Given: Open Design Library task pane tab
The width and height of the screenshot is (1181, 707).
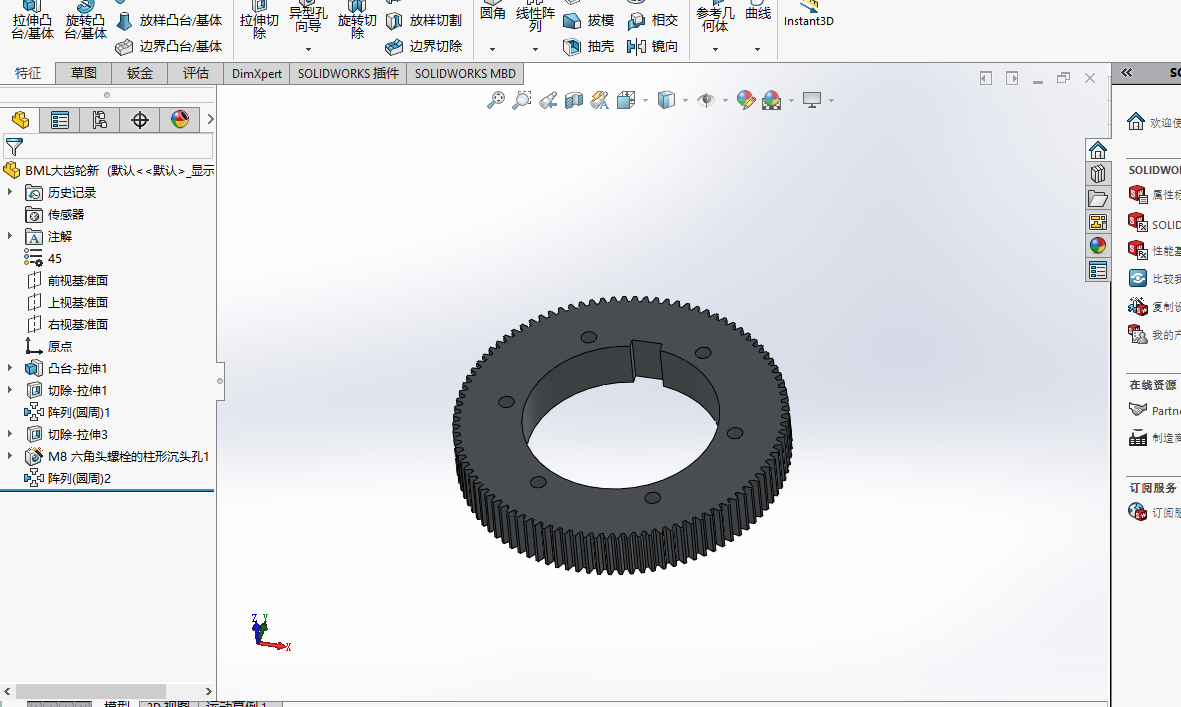Looking at the screenshot, I should 1098,174.
